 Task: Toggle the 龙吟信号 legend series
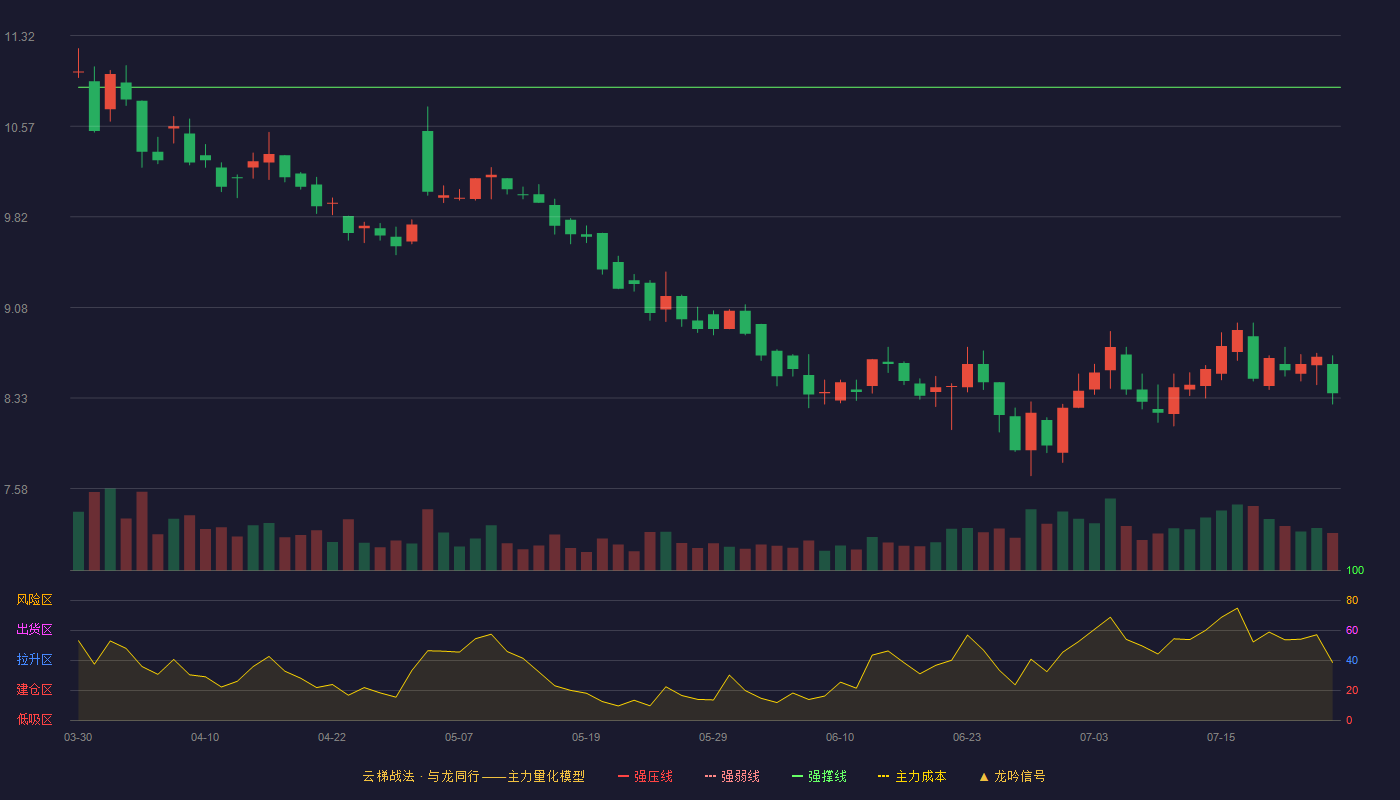(1012, 776)
